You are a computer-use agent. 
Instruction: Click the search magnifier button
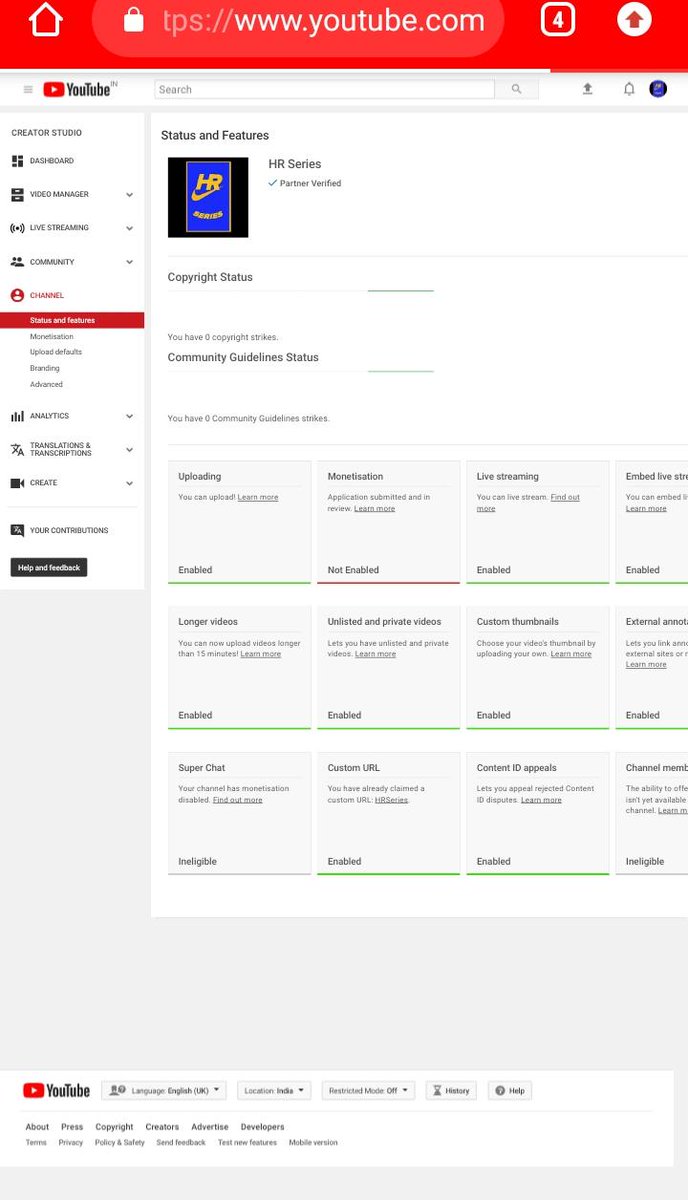pos(516,89)
